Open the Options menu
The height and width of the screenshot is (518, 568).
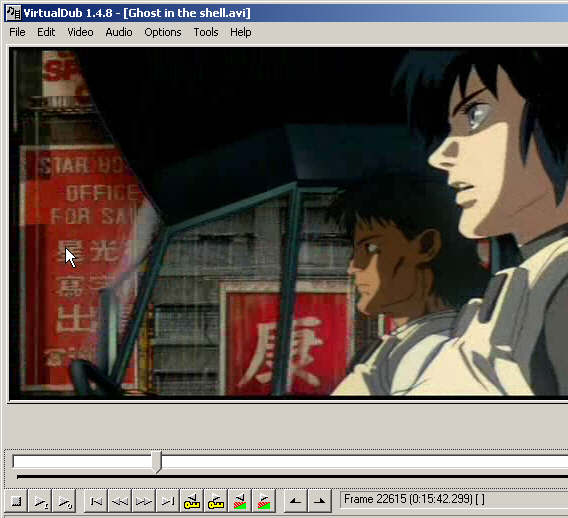(x=163, y=32)
